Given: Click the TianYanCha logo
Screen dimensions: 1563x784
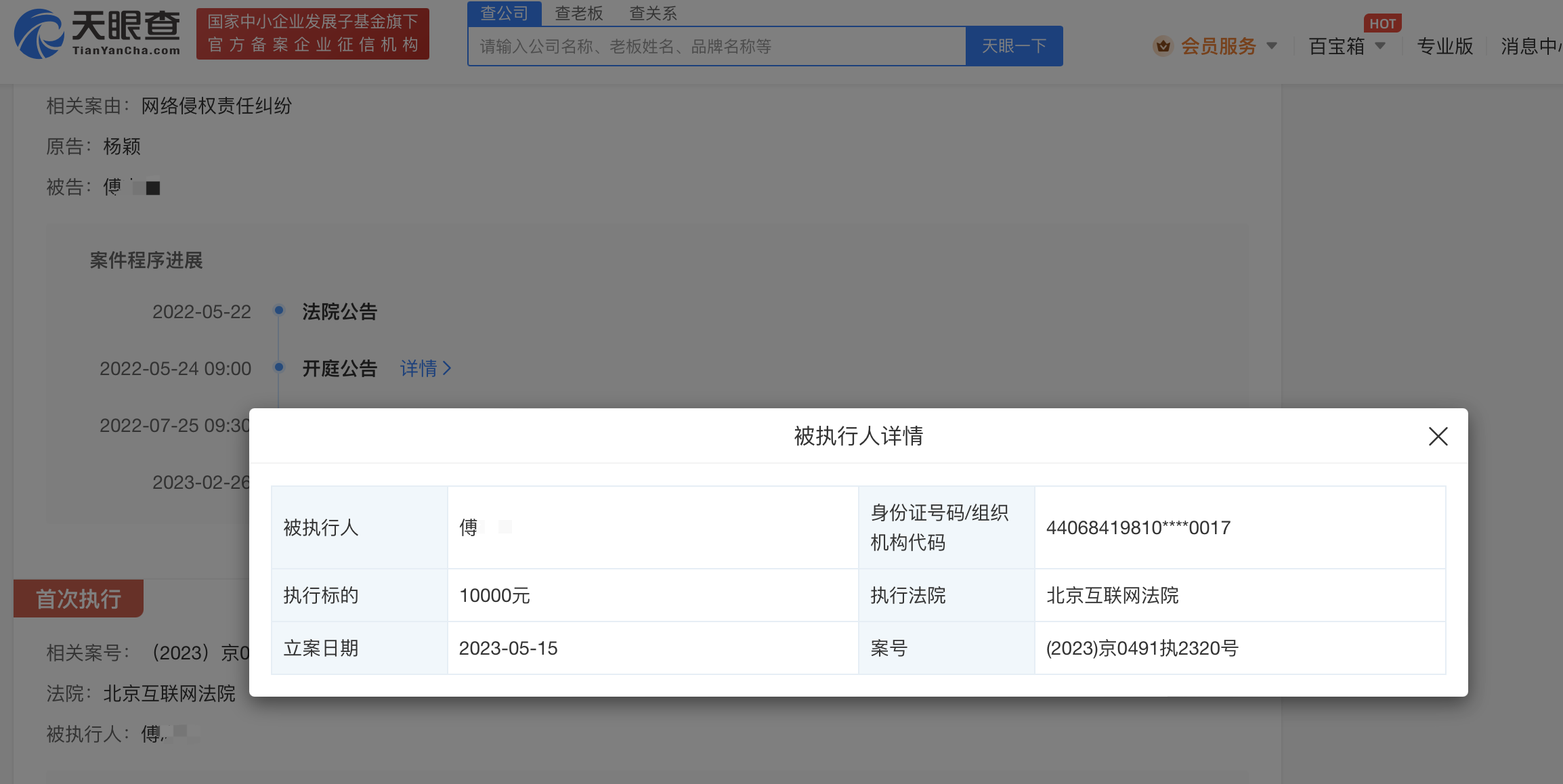Looking at the screenshot, I should tap(98, 33).
